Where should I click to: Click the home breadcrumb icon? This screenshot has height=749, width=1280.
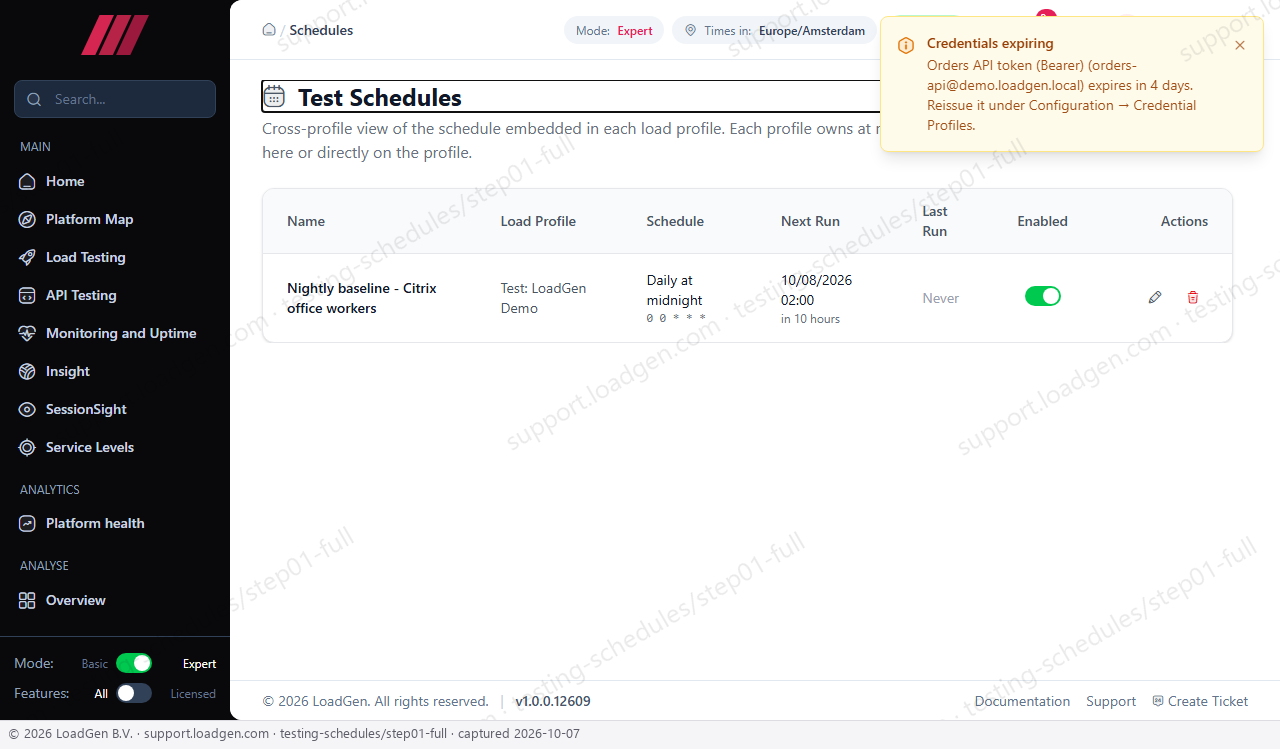pyautogui.click(x=269, y=30)
